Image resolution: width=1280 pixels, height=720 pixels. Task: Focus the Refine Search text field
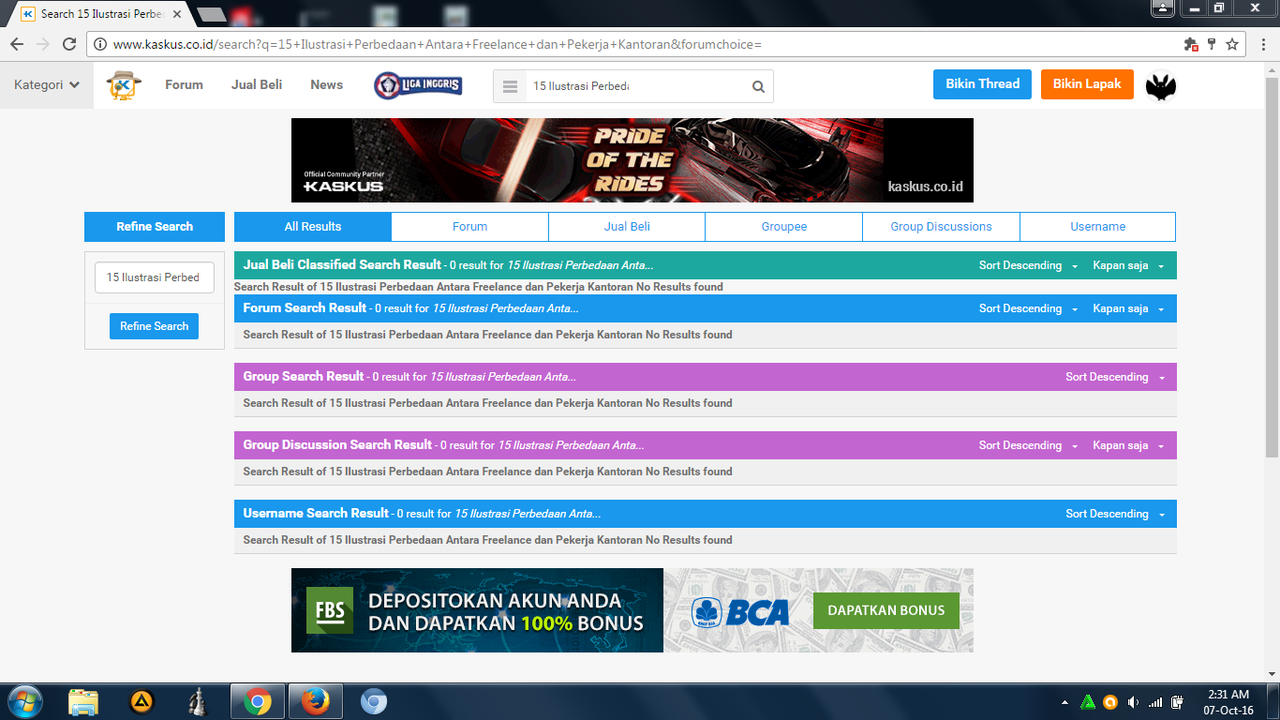tap(154, 278)
